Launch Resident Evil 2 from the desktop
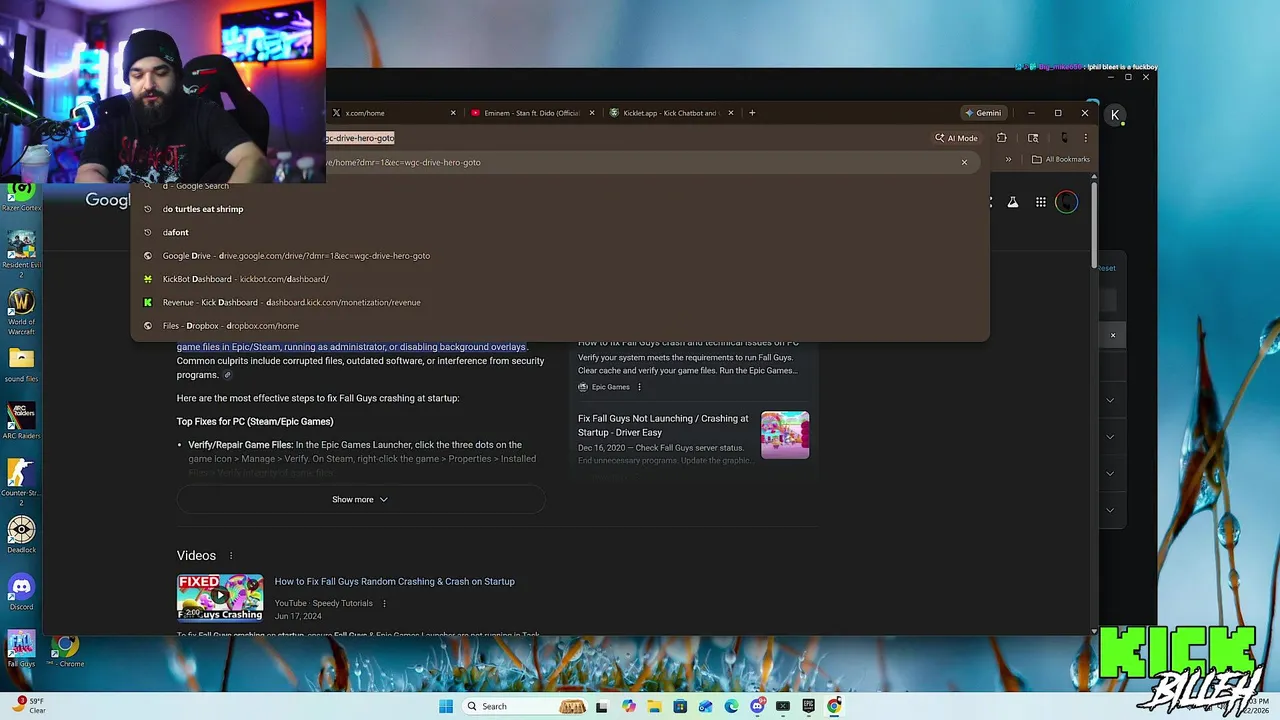 pyautogui.click(x=21, y=251)
